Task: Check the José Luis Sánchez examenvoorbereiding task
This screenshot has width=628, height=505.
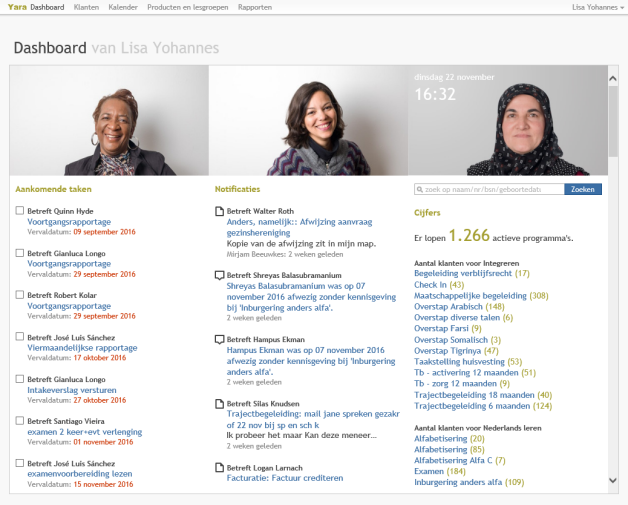Action: tap(20, 463)
